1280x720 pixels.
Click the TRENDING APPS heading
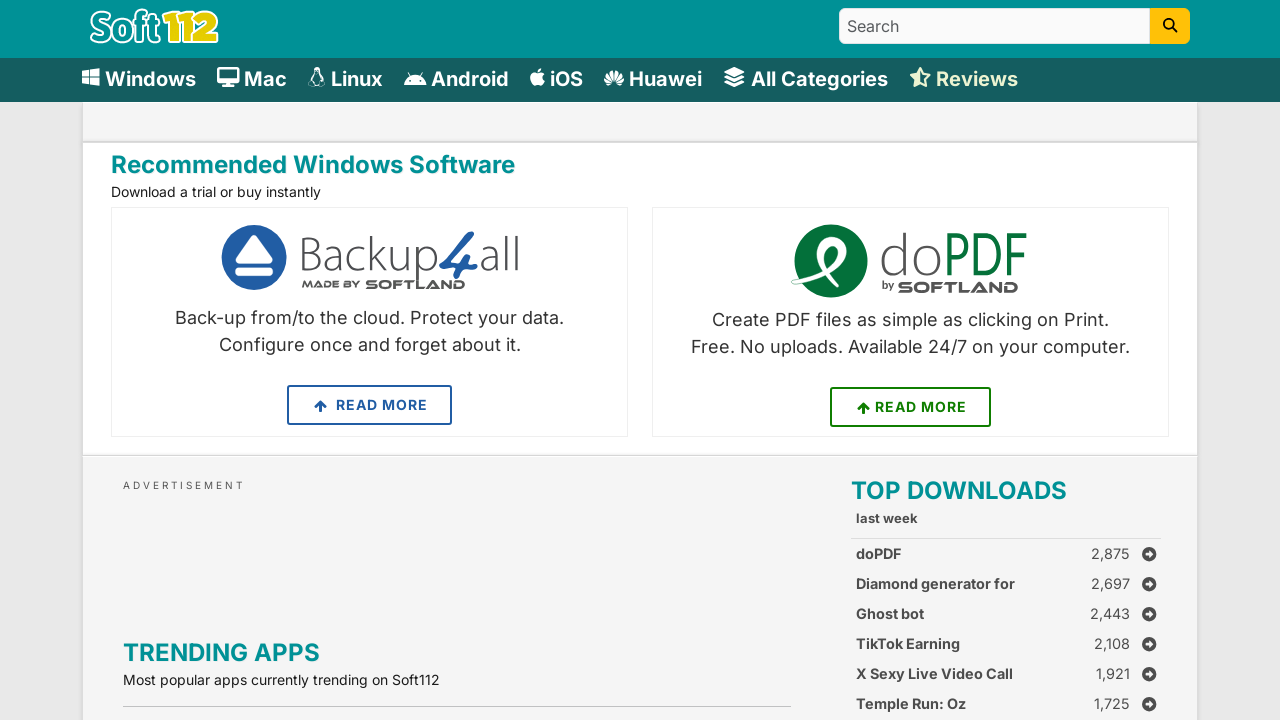[221, 652]
